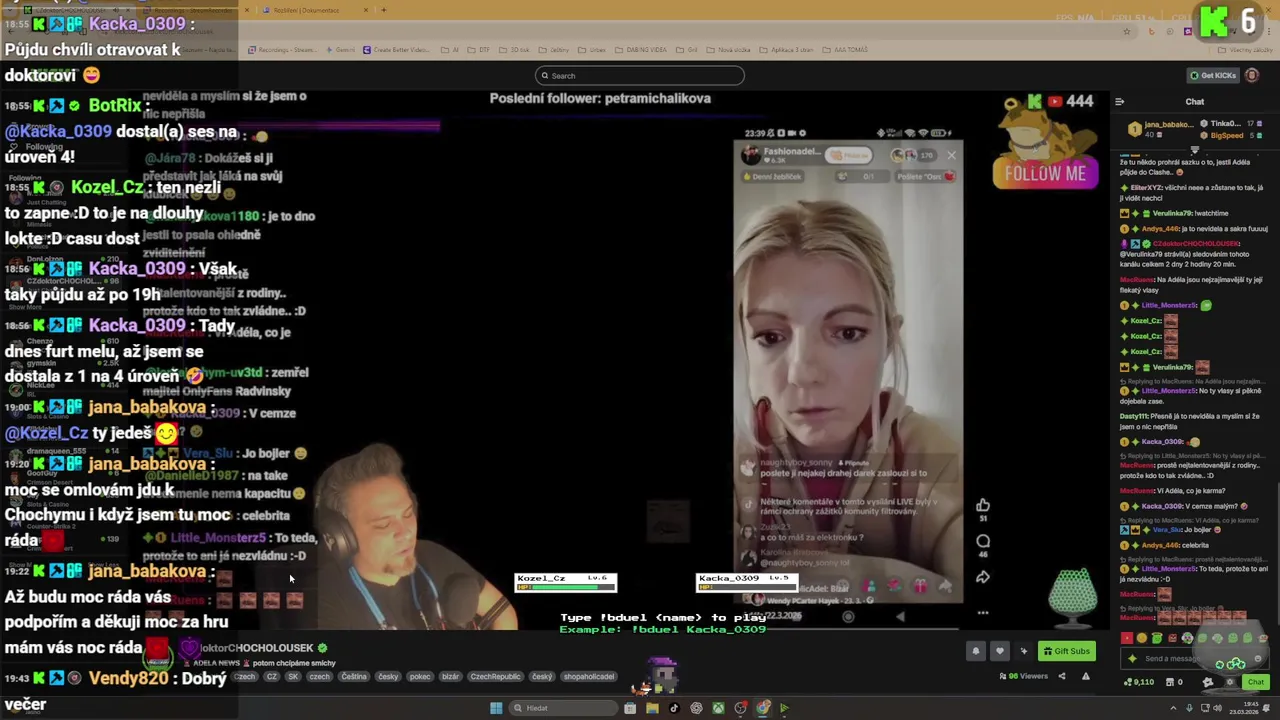Select the pokec stream tag

pyautogui.click(x=420, y=676)
